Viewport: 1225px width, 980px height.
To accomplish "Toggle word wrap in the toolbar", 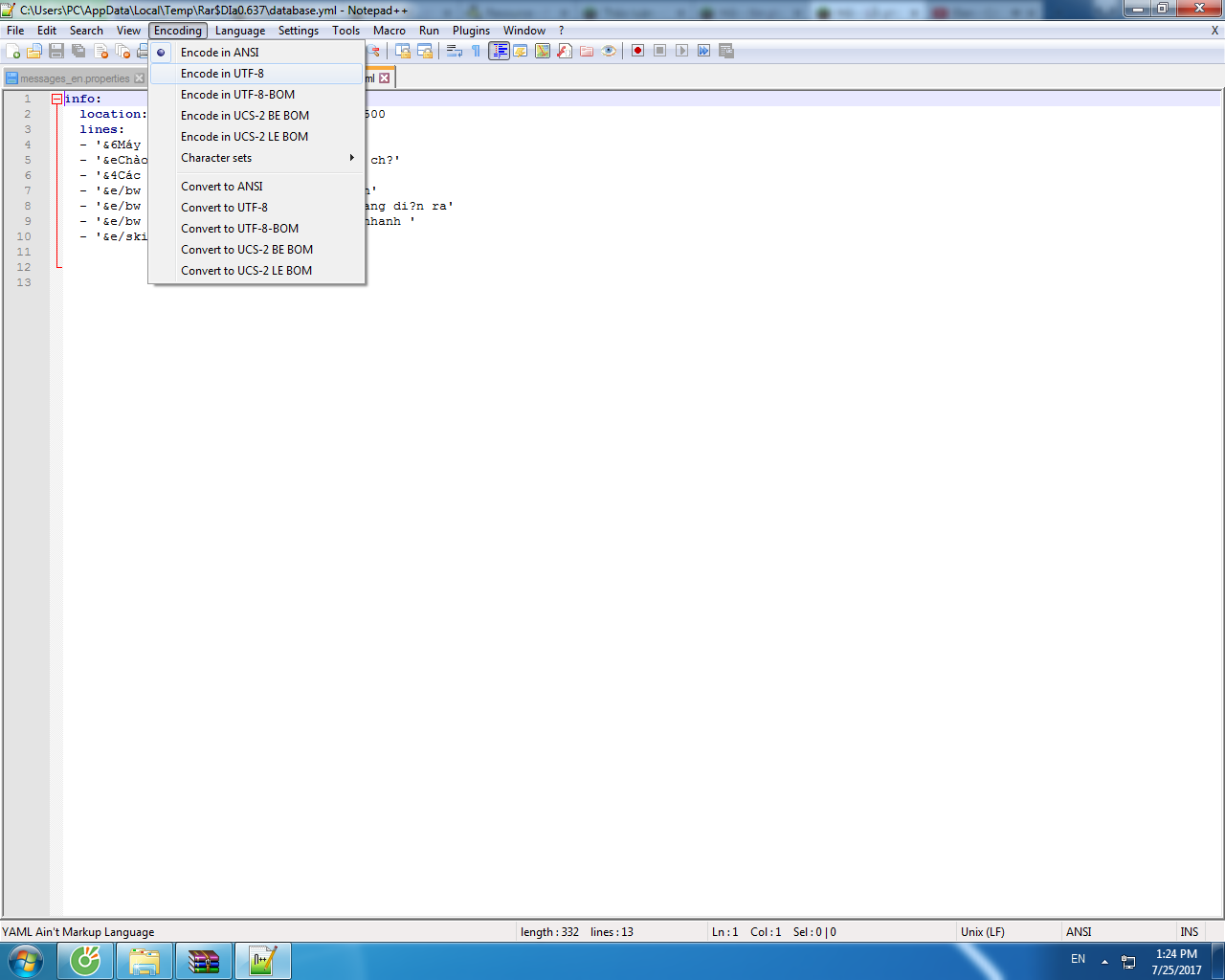I will tap(455, 51).
